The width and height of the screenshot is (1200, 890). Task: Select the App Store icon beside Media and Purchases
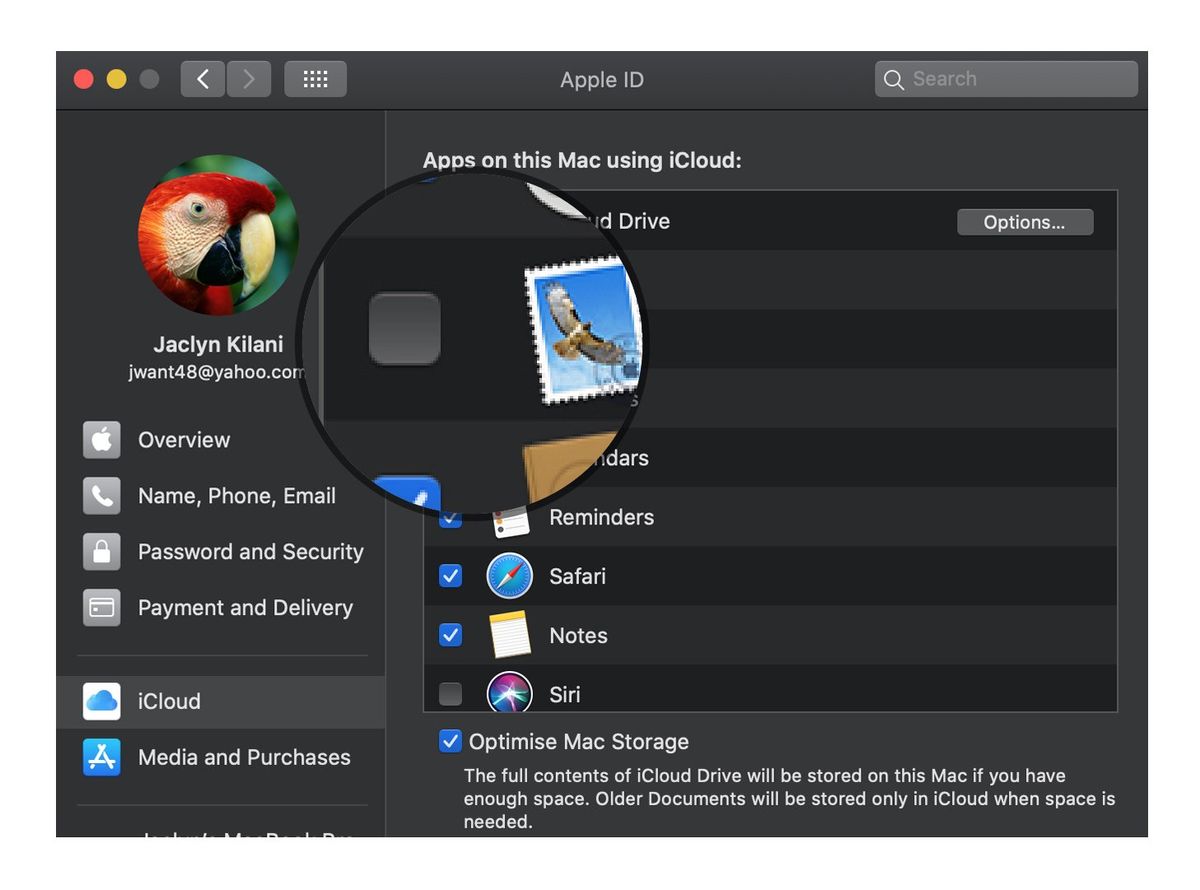pos(102,757)
